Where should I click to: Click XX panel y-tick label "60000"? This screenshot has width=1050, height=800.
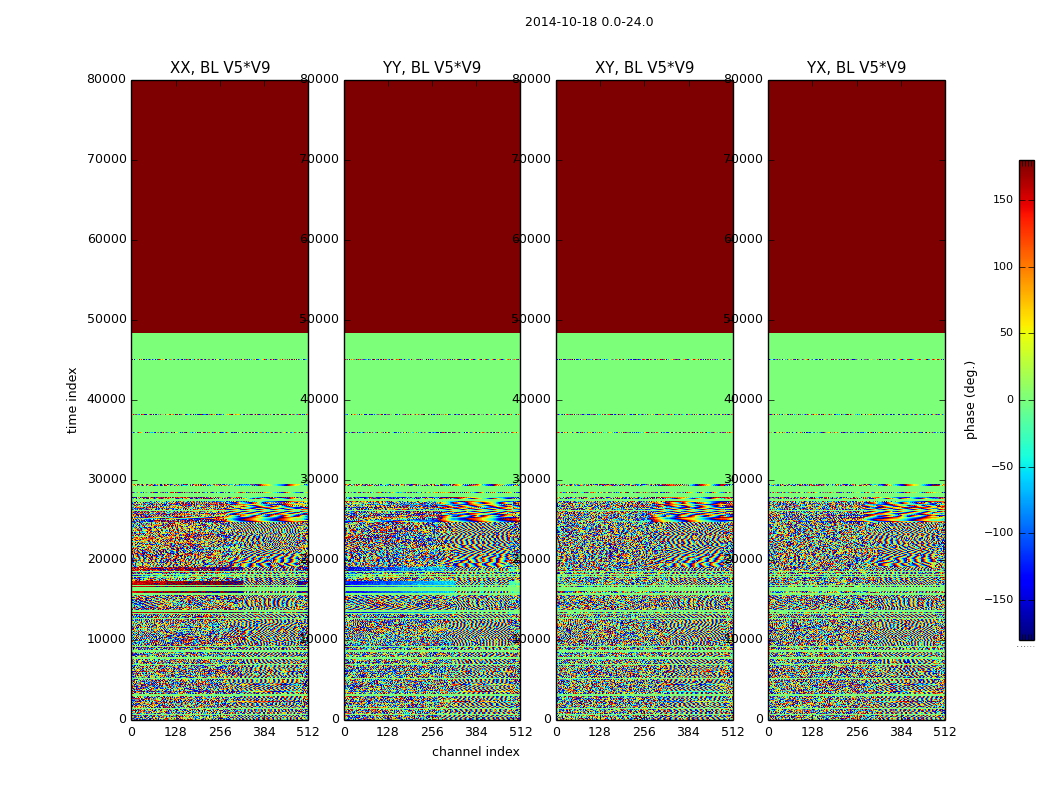[106, 239]
